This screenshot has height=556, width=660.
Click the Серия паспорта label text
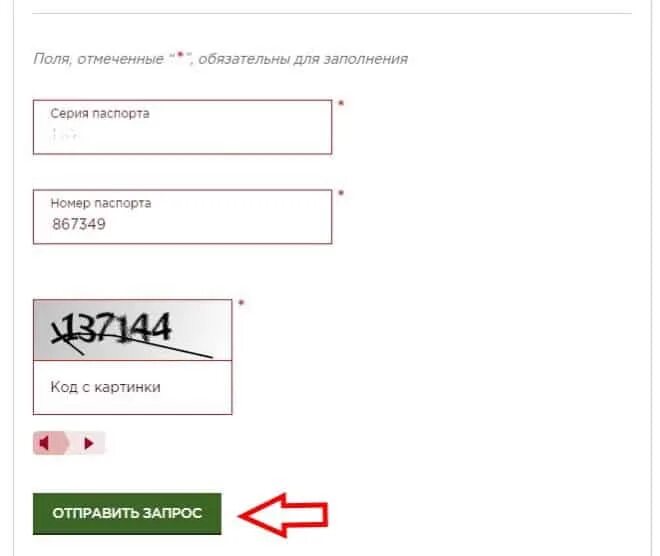coord(100,114)
